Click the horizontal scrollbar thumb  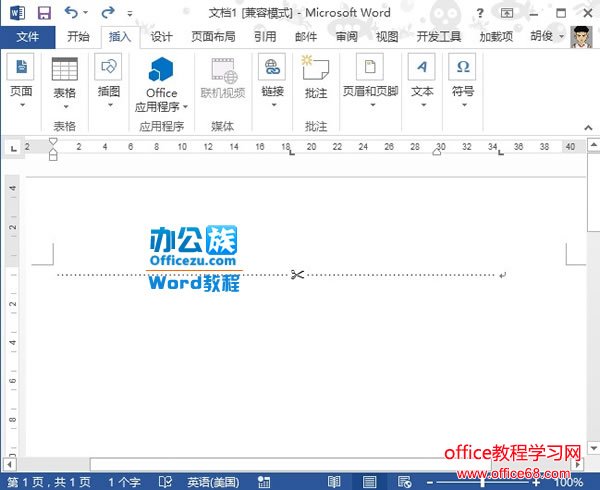tap(291, 465)
